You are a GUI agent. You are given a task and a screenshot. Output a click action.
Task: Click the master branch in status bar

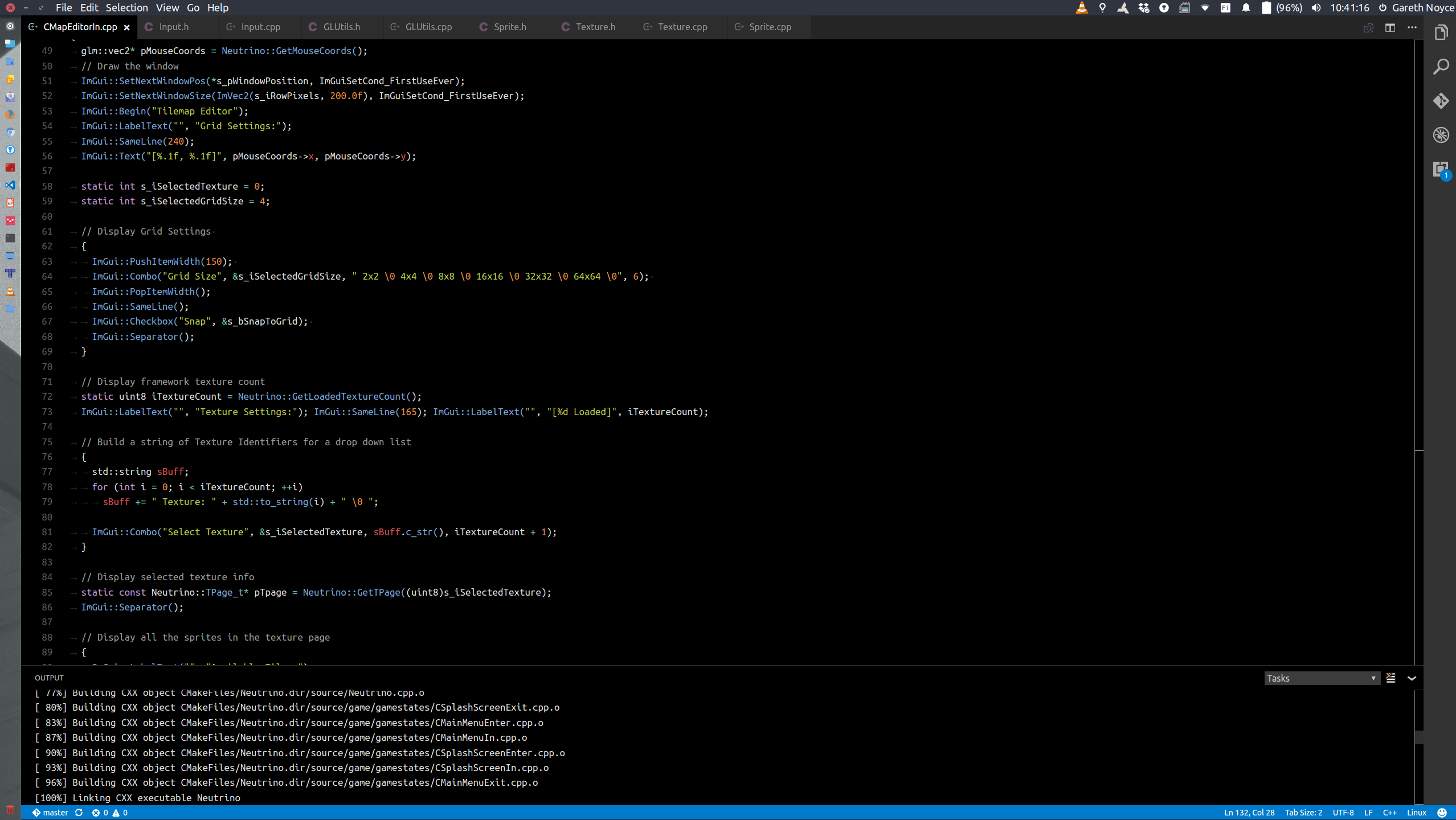(x=50, y=813)
